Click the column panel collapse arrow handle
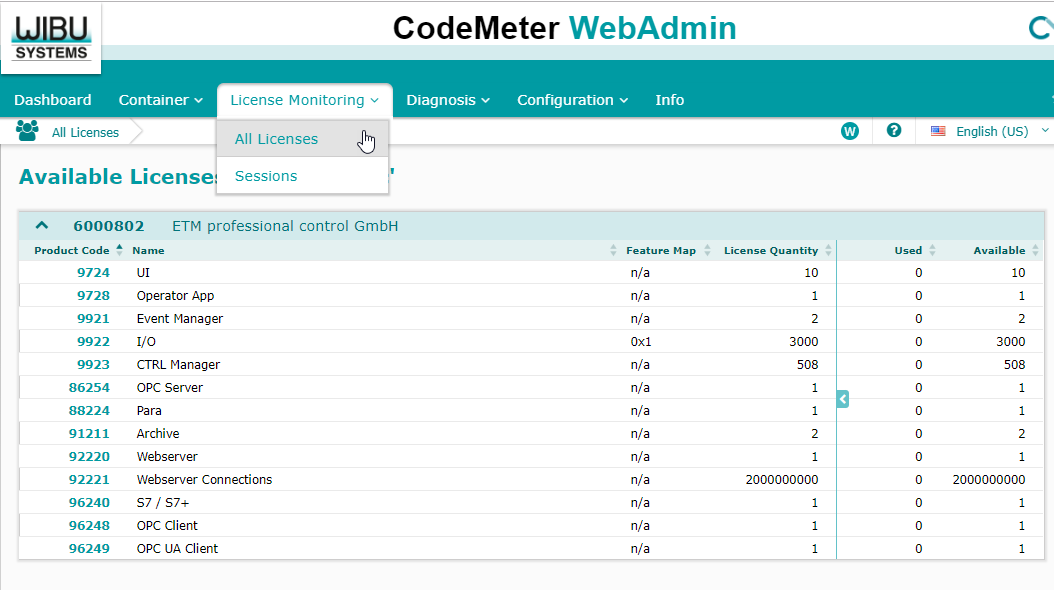Viewport: 1054px width, 590px height. click(843, 399)
